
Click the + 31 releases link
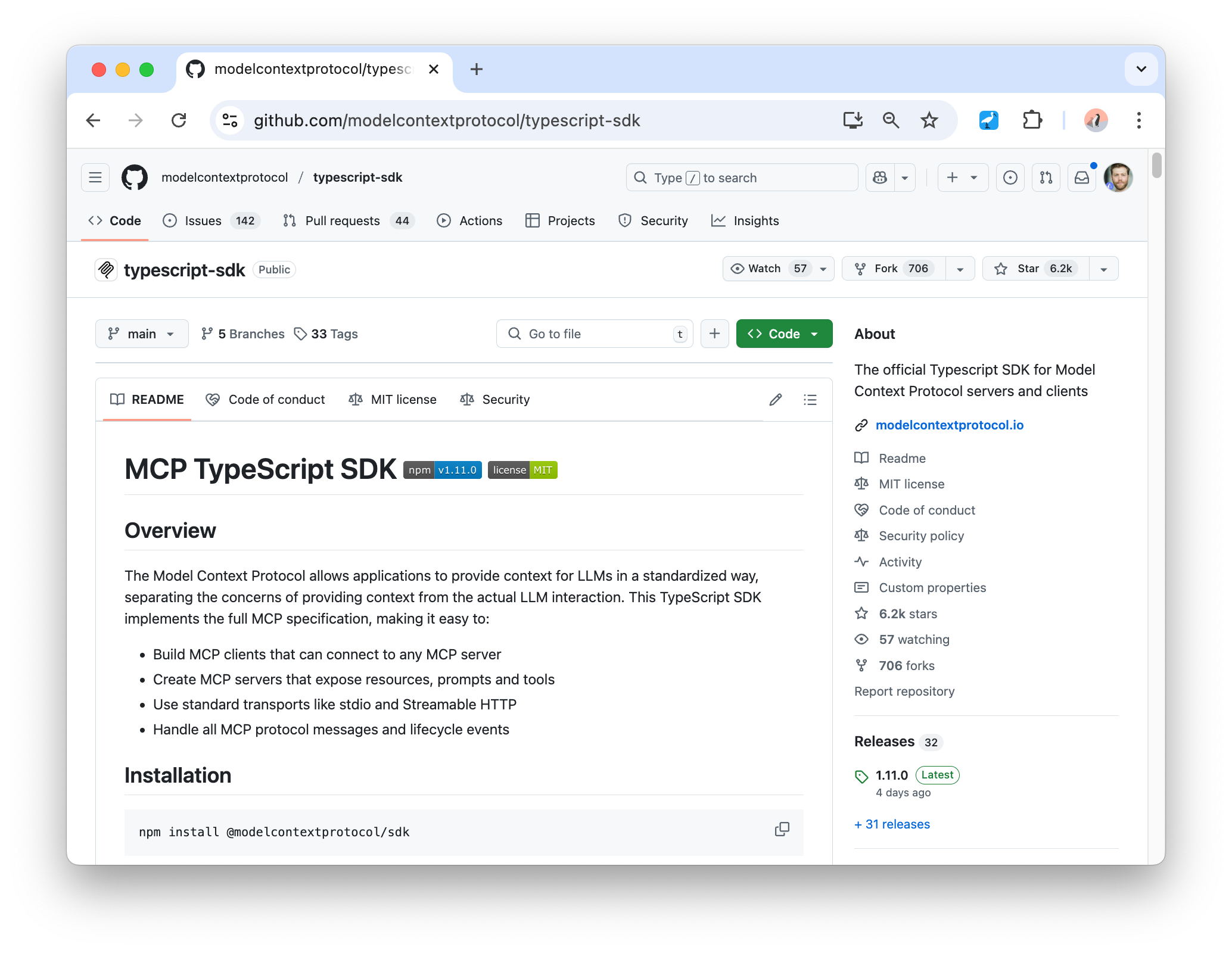(x=892, y=824)
